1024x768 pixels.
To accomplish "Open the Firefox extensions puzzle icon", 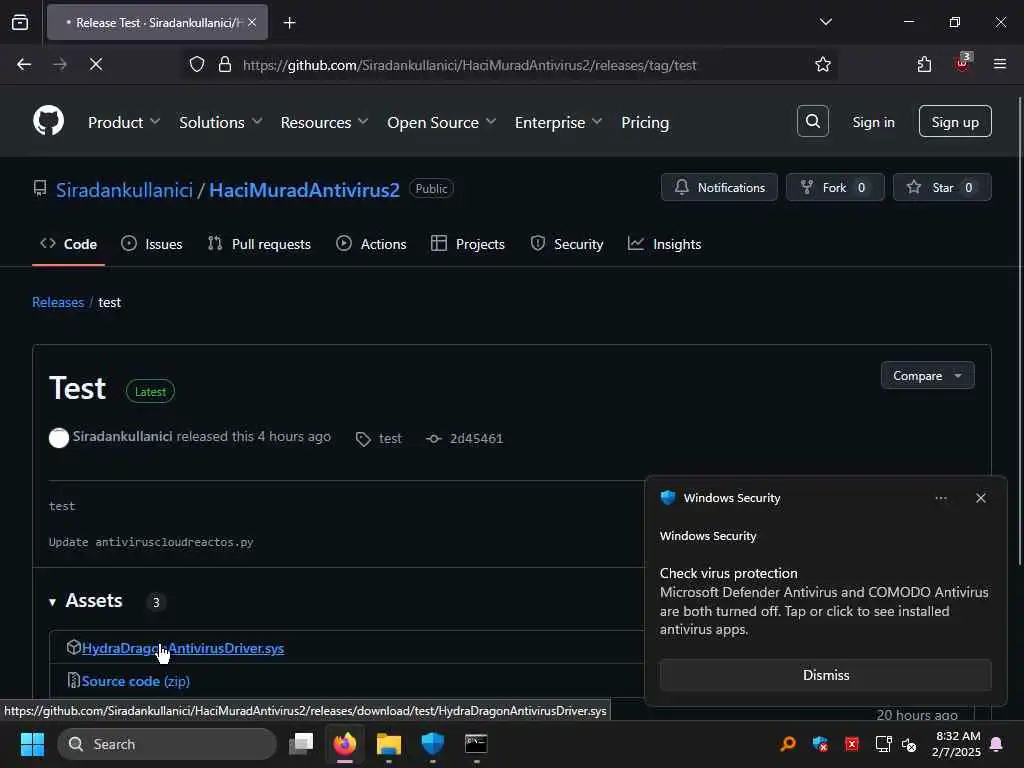I will pyautogui.click(x=923, y=64).
